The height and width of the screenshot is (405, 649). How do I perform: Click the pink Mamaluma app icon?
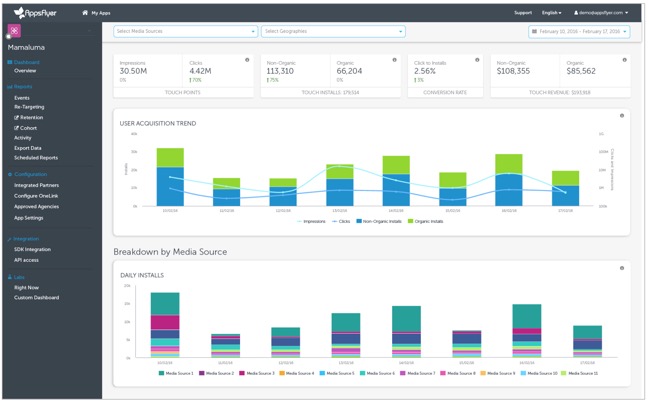coord(14,31)
